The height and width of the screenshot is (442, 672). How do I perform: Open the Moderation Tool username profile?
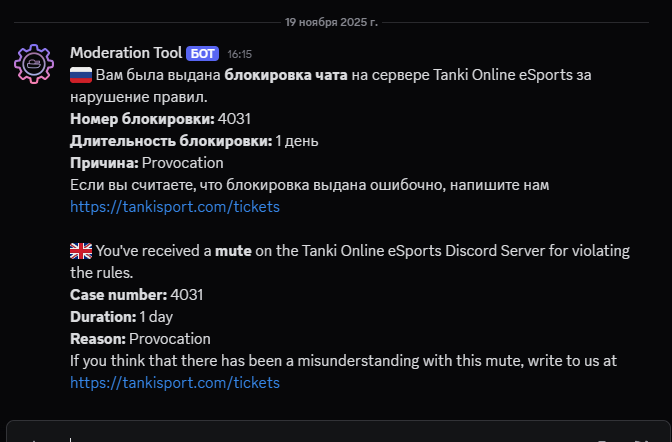[126, 53]
